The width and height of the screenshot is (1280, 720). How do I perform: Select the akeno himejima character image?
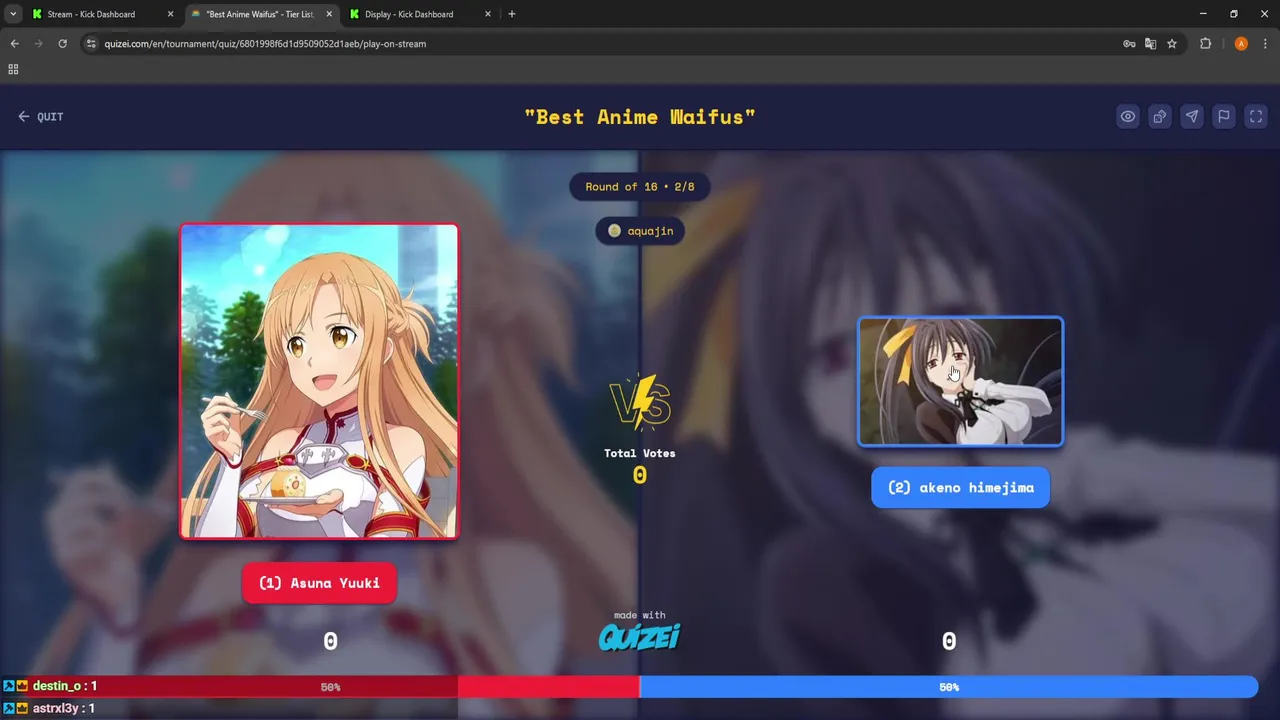click(x=960, y=381)
